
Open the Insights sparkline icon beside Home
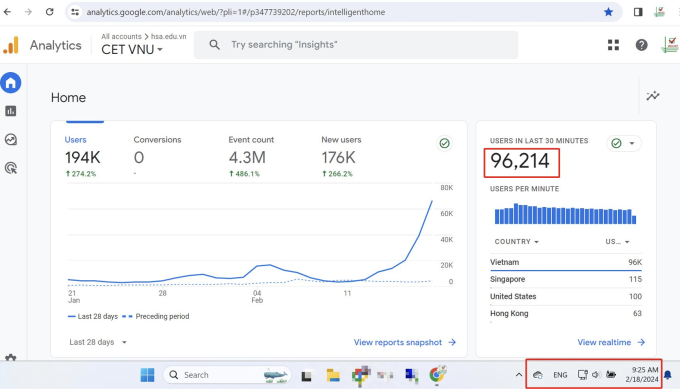point(653,96)
